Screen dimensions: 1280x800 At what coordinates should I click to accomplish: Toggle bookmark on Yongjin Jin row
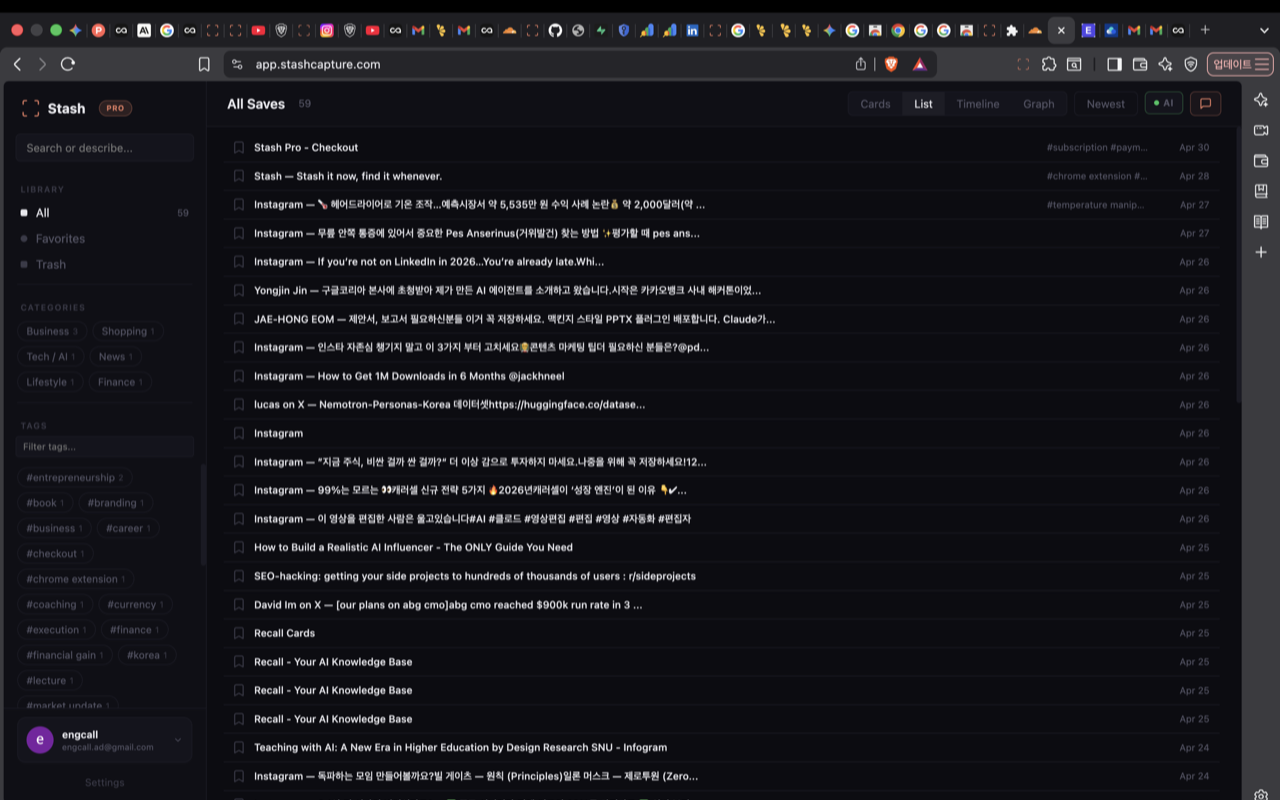pos(239,290)
